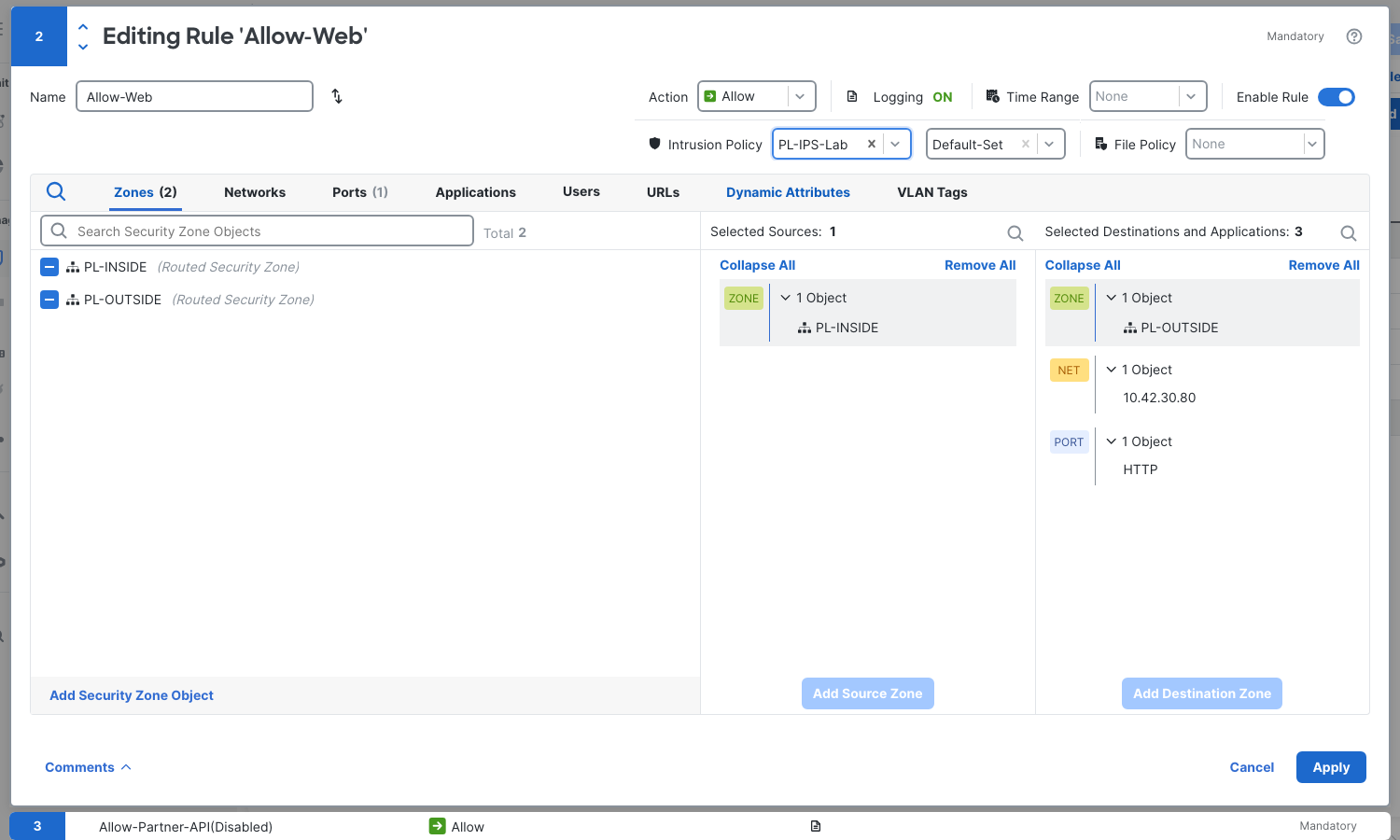Cancel editing the rule
Screen dimensions: 1400x840
coord(1252,767)
